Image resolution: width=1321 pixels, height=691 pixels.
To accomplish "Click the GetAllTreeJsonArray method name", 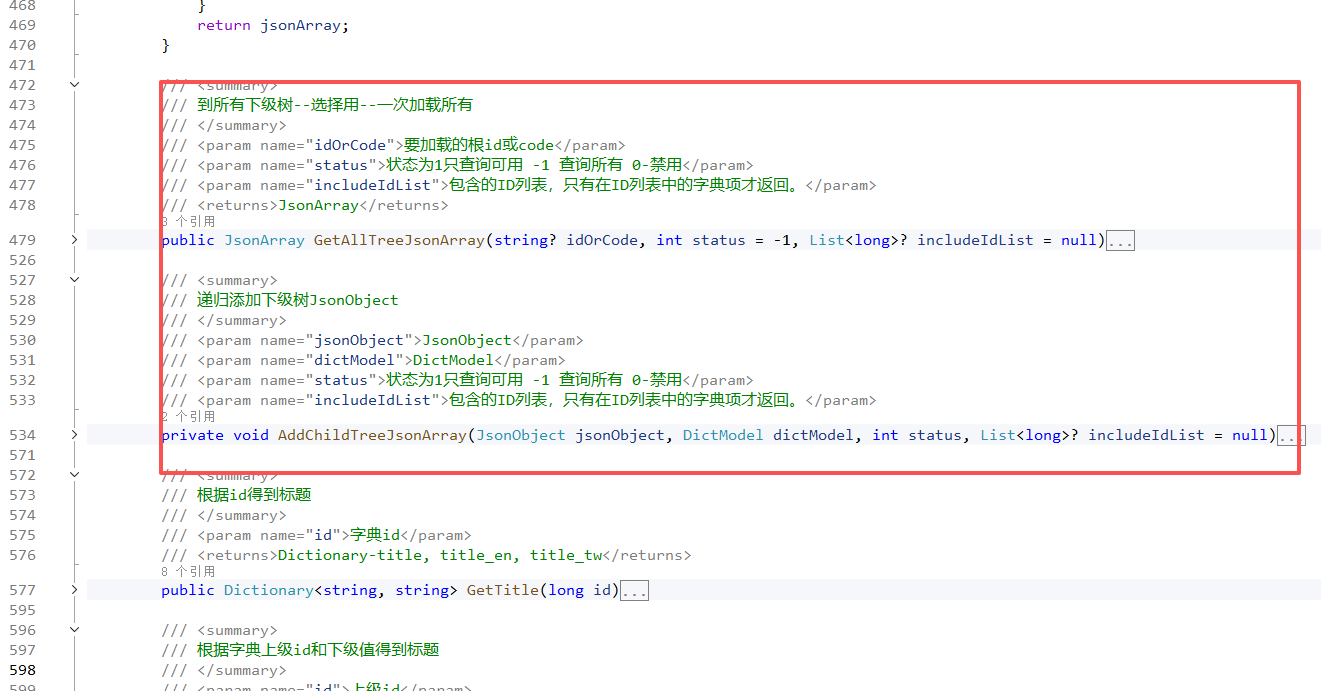I will click(x=398, y=240).
